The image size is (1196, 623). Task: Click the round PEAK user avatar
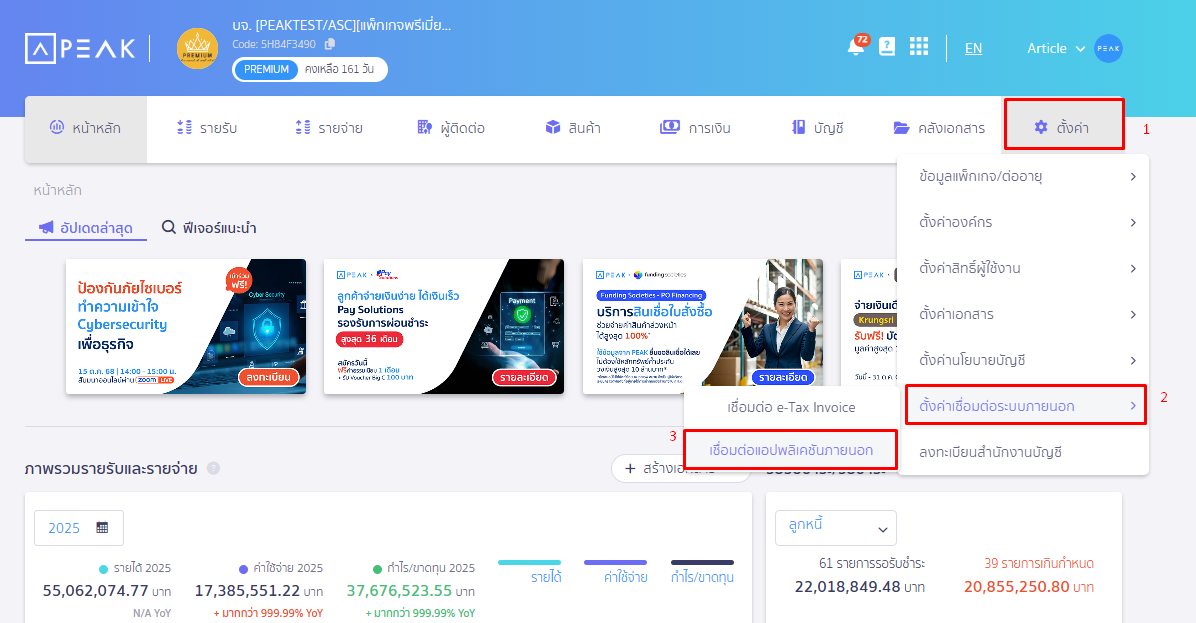click(1108, 48)
